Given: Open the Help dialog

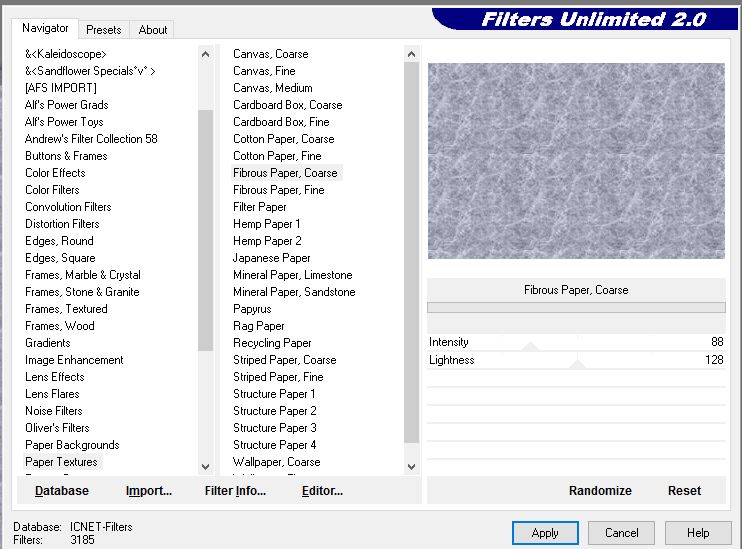Looking at the screenshot, I should pos(697,533).
